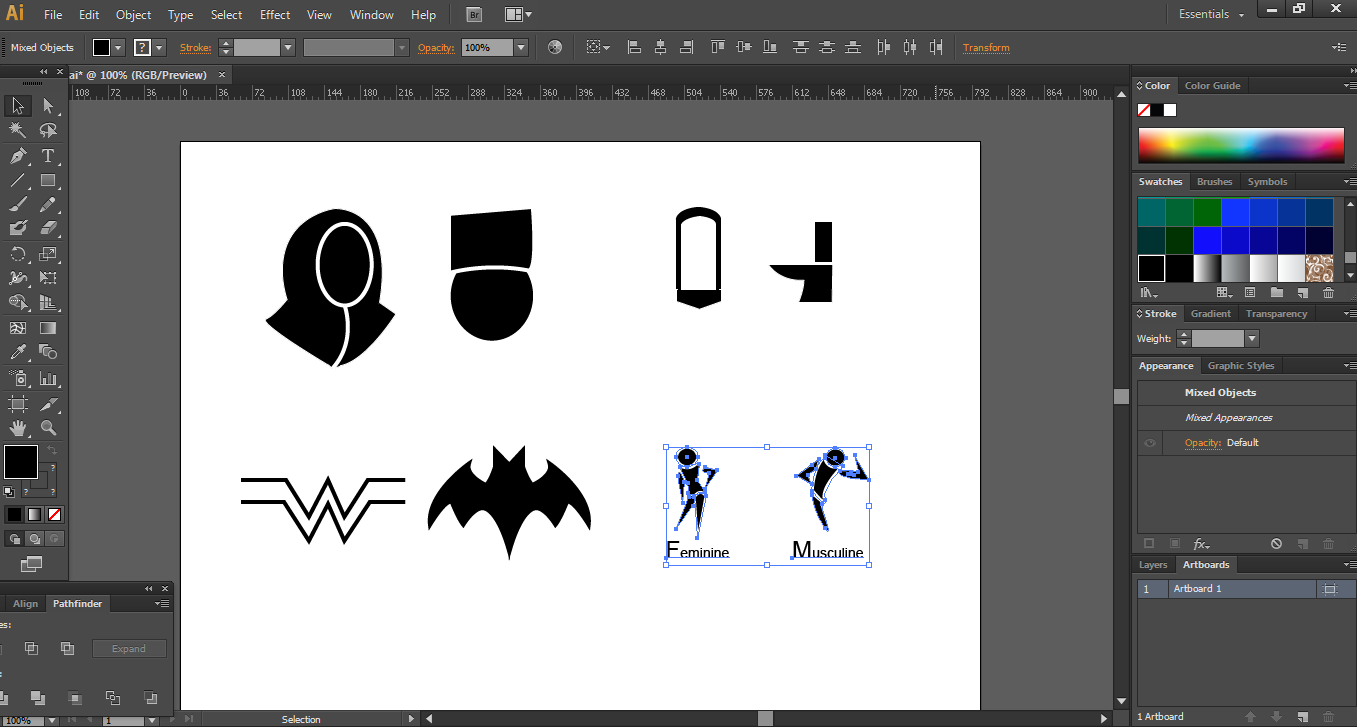Select the Pencil tool

(48, 204)
